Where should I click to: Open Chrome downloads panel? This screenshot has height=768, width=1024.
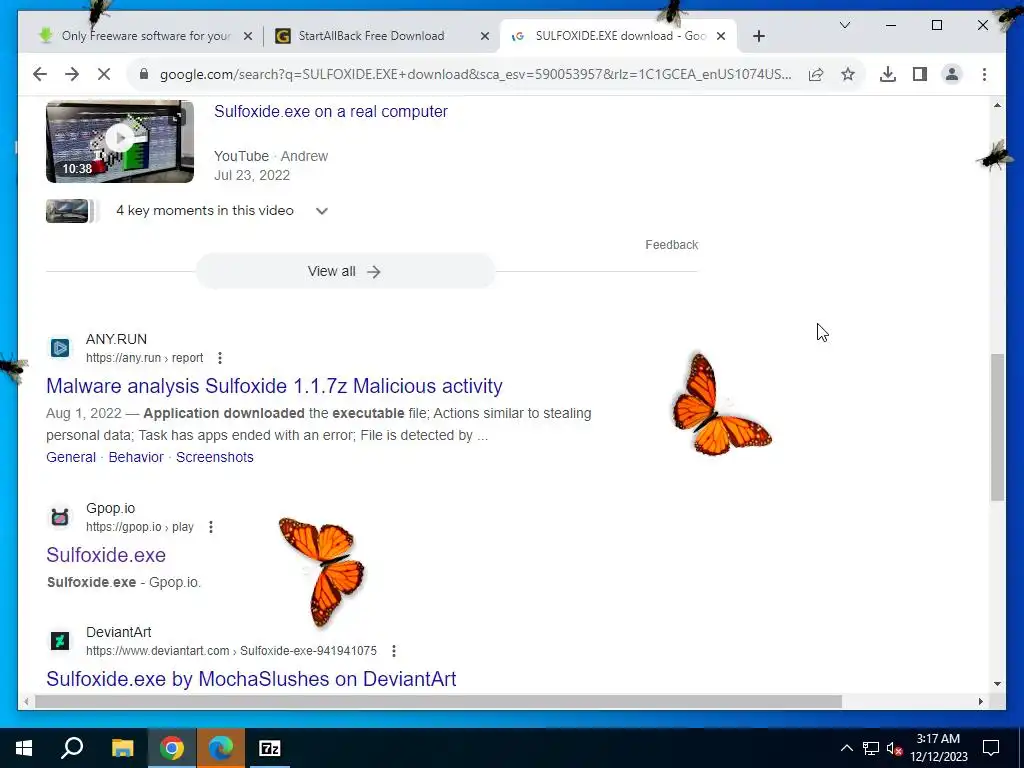click(888, 74)
